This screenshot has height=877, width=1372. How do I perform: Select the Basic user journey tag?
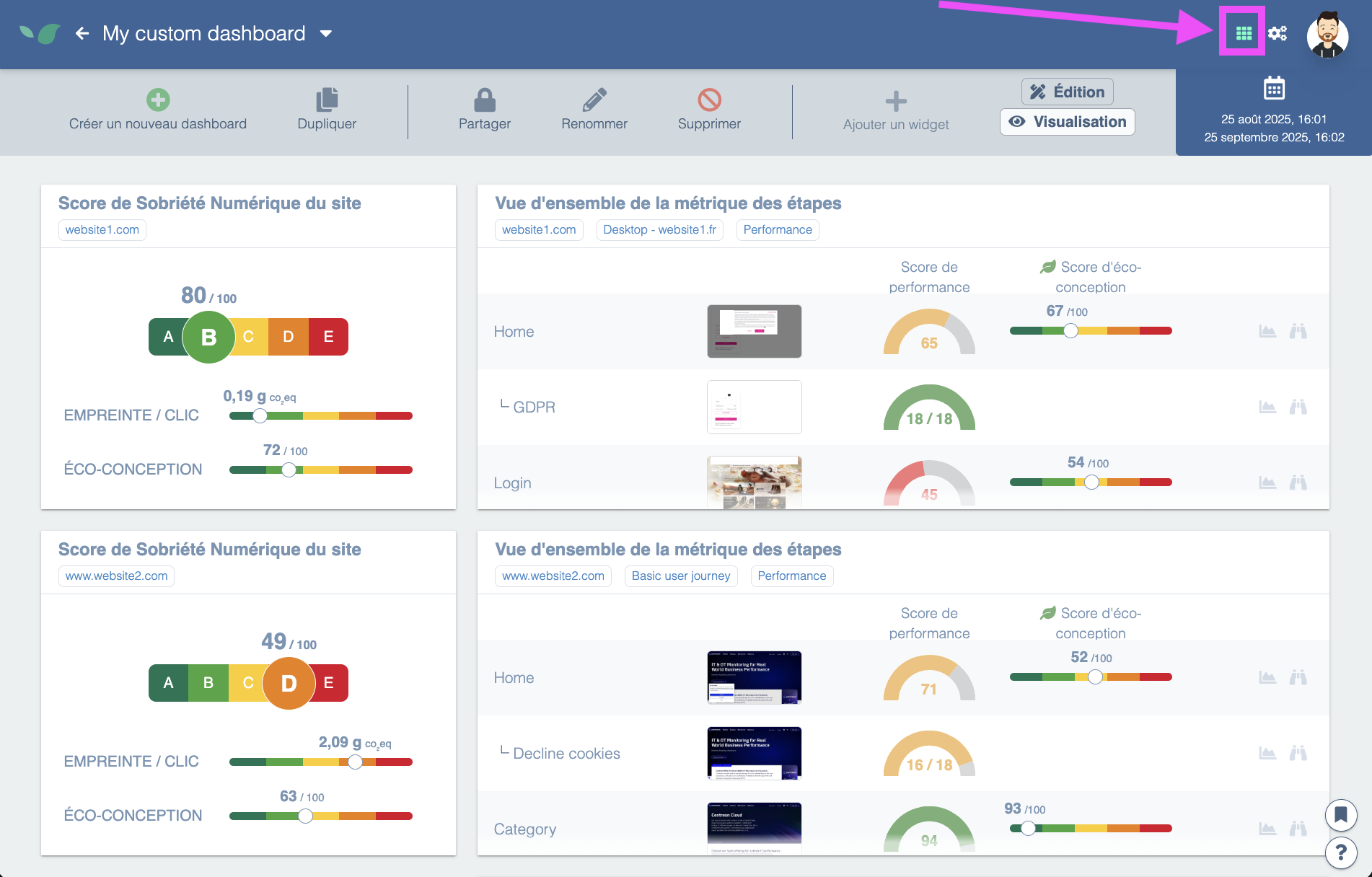681,576
